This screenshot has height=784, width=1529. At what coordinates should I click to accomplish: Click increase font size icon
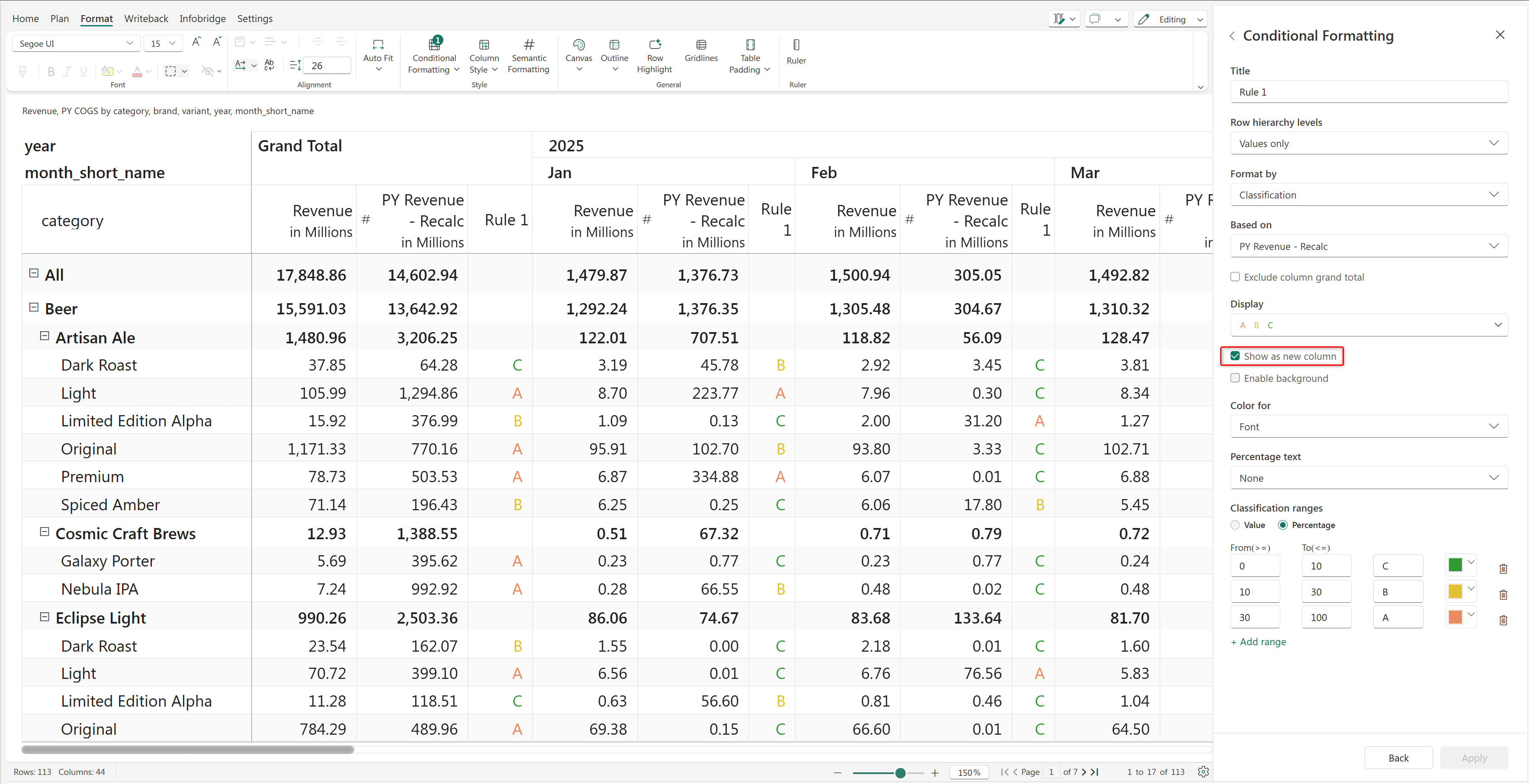(196, 42)
